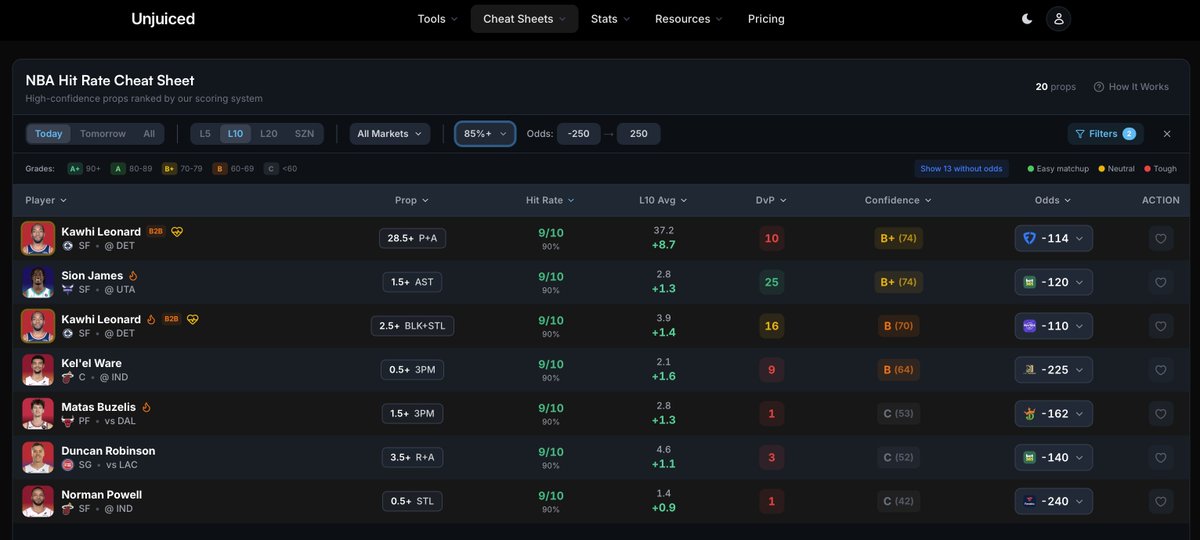The width and height of the screenshot is (1200, 540).
Task: Open Norman Powell player avatar
Action: [x=38, y=502]
